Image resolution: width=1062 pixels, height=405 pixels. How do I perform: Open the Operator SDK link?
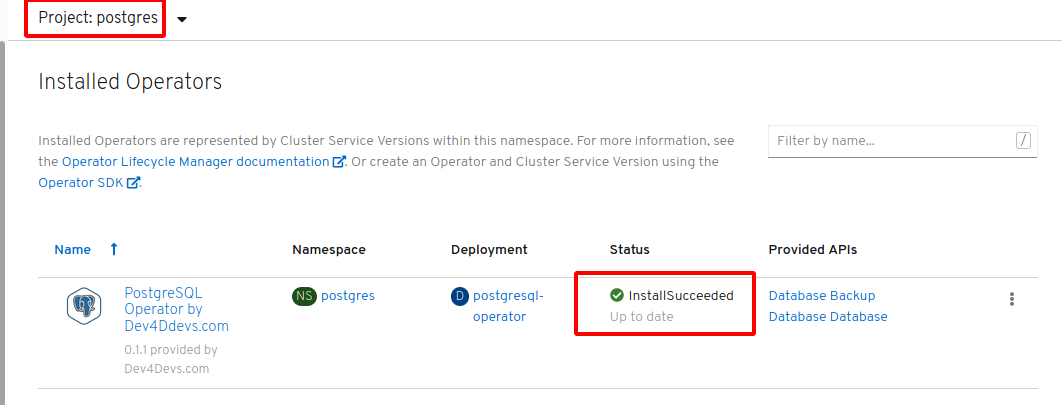81,183
